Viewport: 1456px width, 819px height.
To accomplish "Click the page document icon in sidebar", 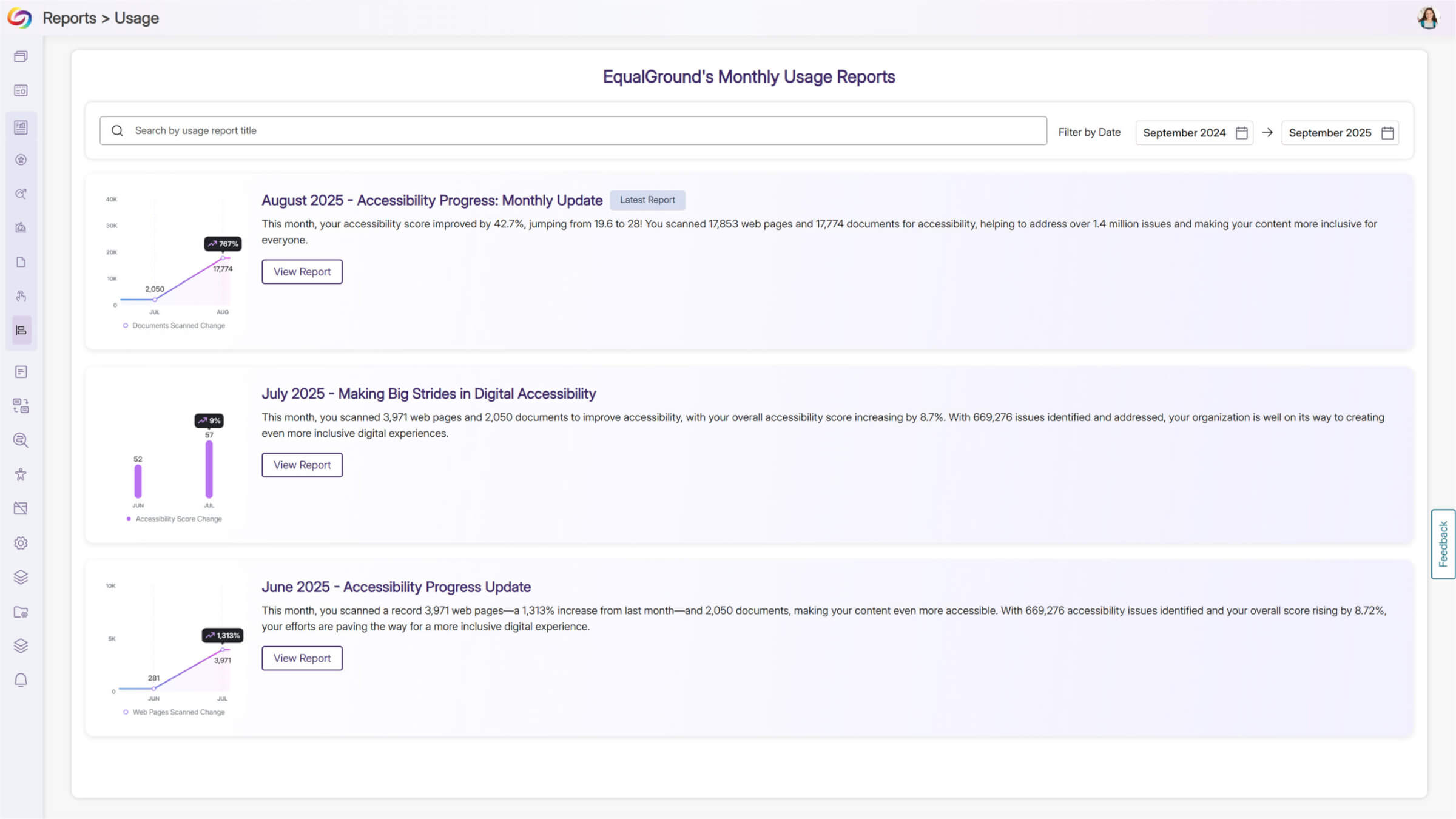I will coord(21,262).
